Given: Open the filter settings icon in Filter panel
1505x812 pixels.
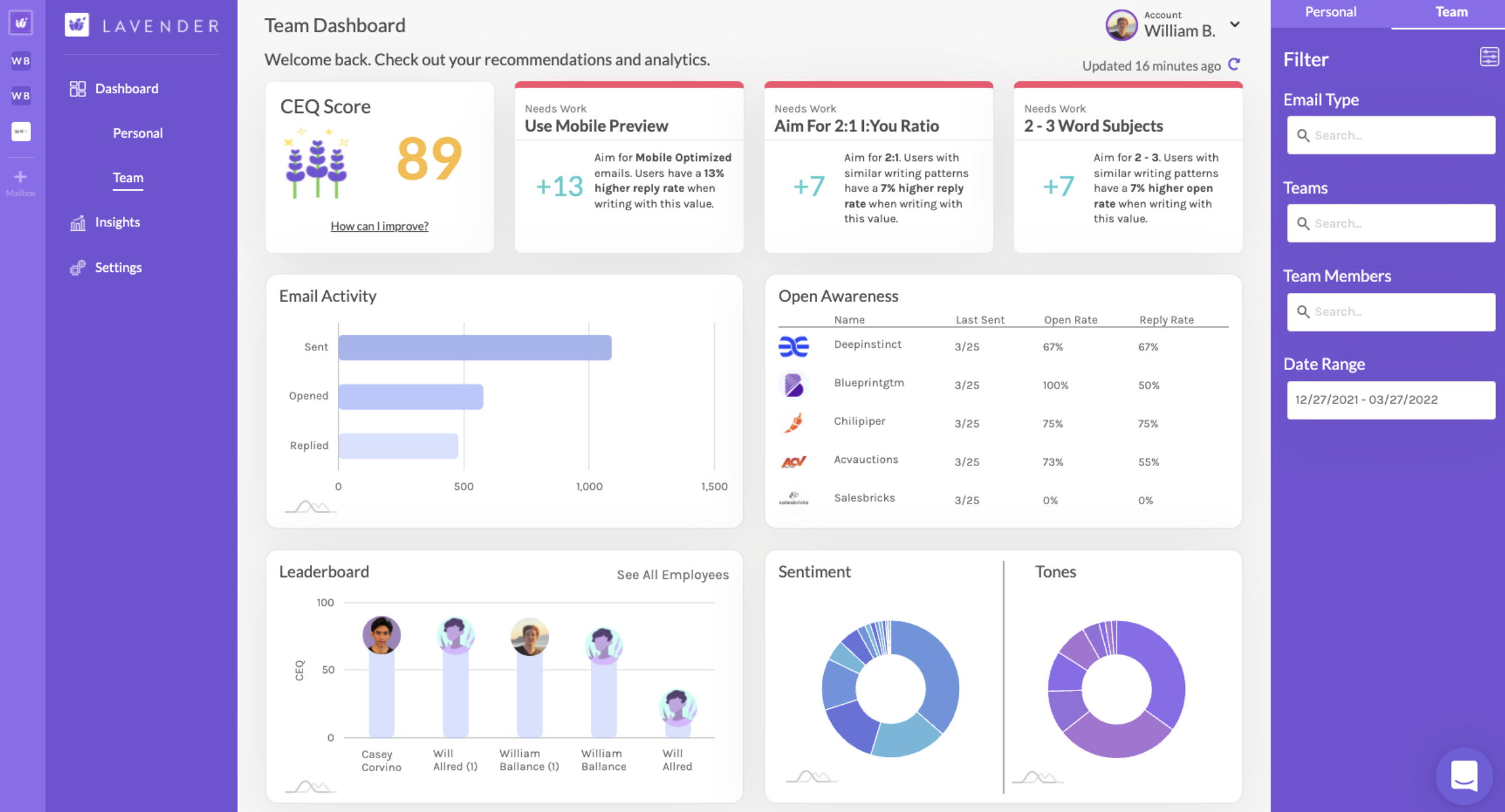Looking at the screenshot, I should point(1489,57).
